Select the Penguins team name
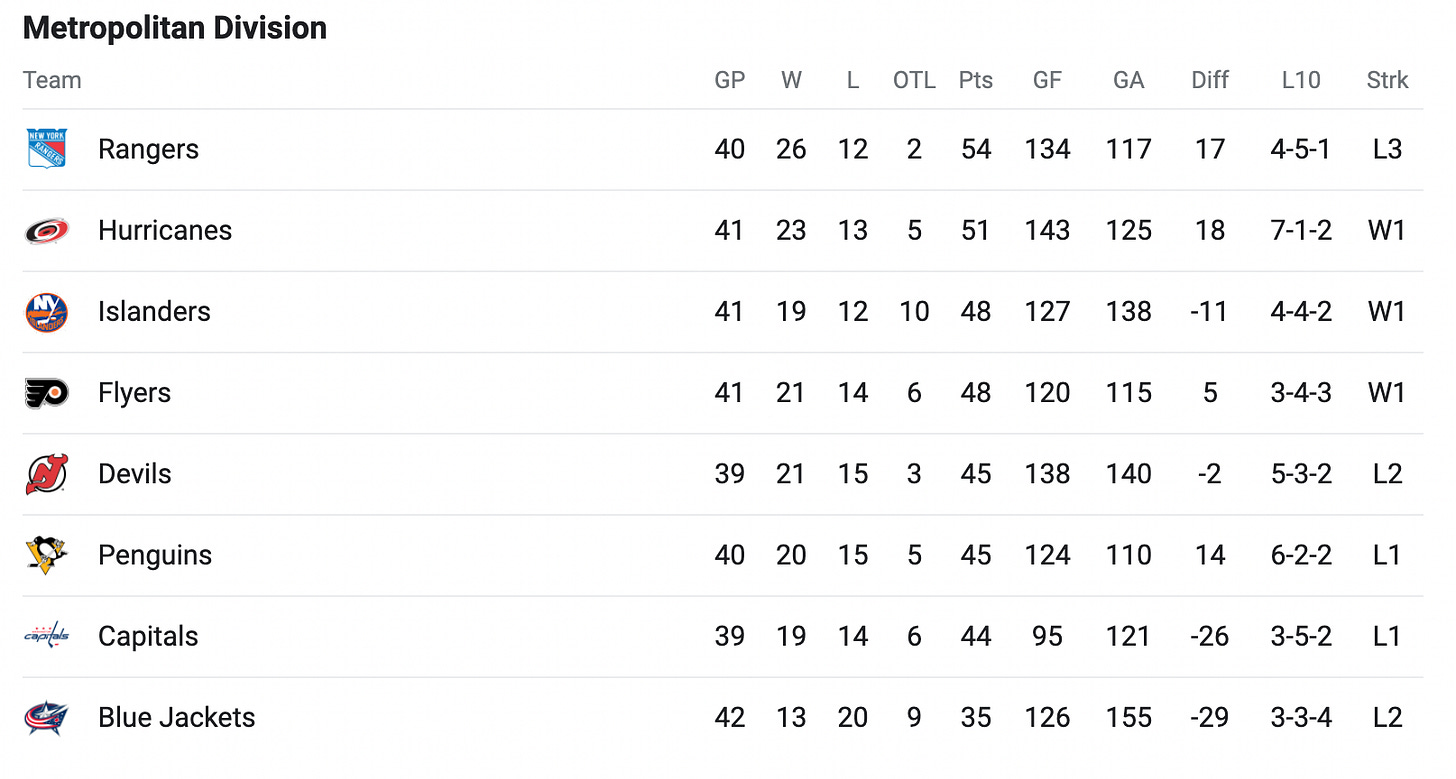 pyautogui.click(x=155, y=555)
